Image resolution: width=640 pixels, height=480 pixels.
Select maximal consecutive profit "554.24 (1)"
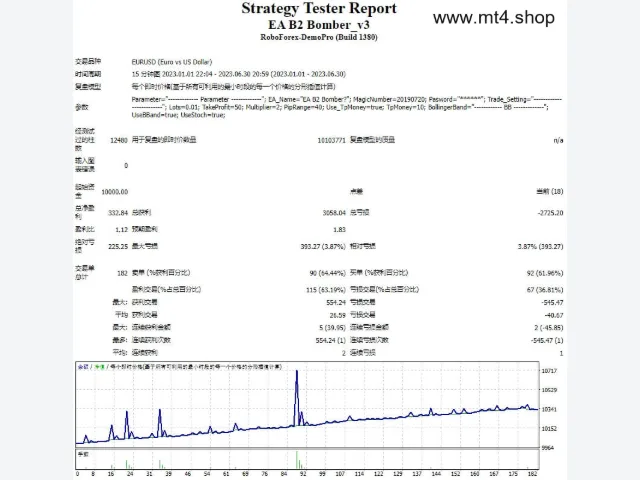coord(331,340)
